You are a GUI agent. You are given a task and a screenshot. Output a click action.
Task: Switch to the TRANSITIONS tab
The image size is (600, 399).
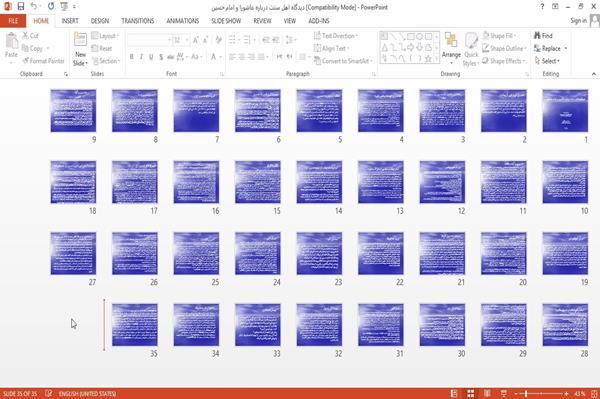tap(138, 21)
